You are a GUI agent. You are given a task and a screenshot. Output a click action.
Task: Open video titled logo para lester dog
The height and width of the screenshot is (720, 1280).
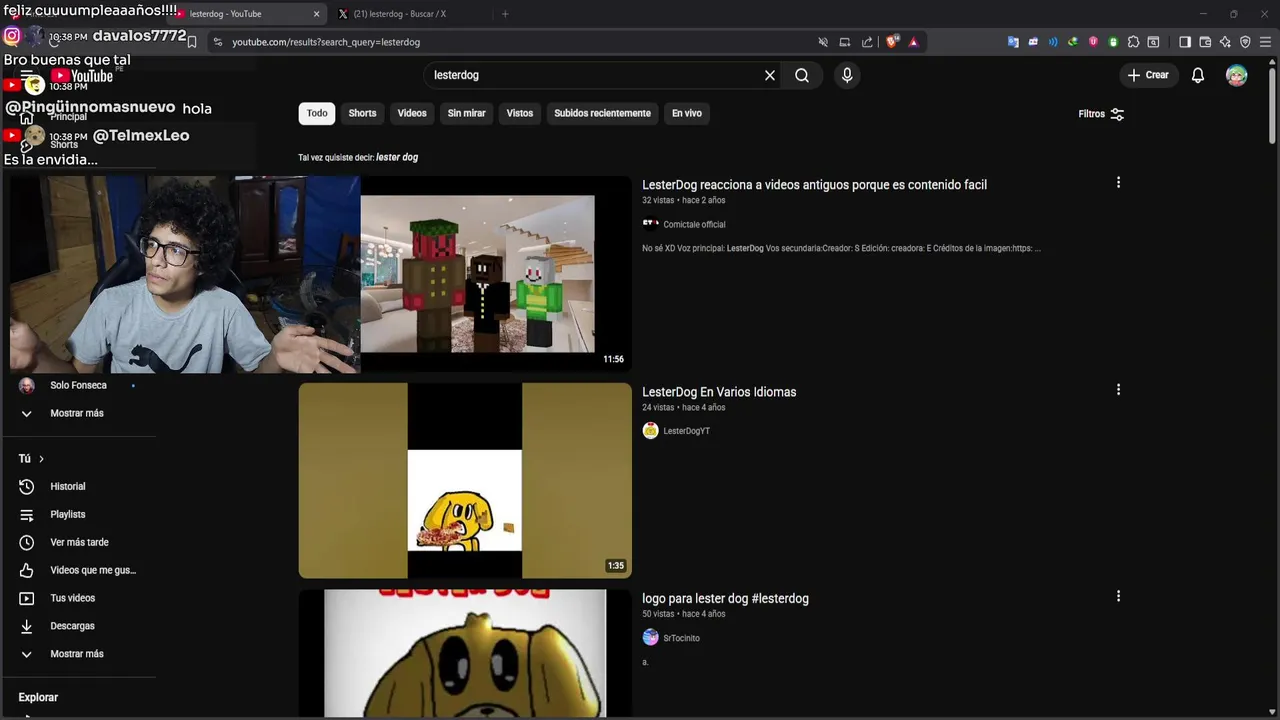[725, 598]
